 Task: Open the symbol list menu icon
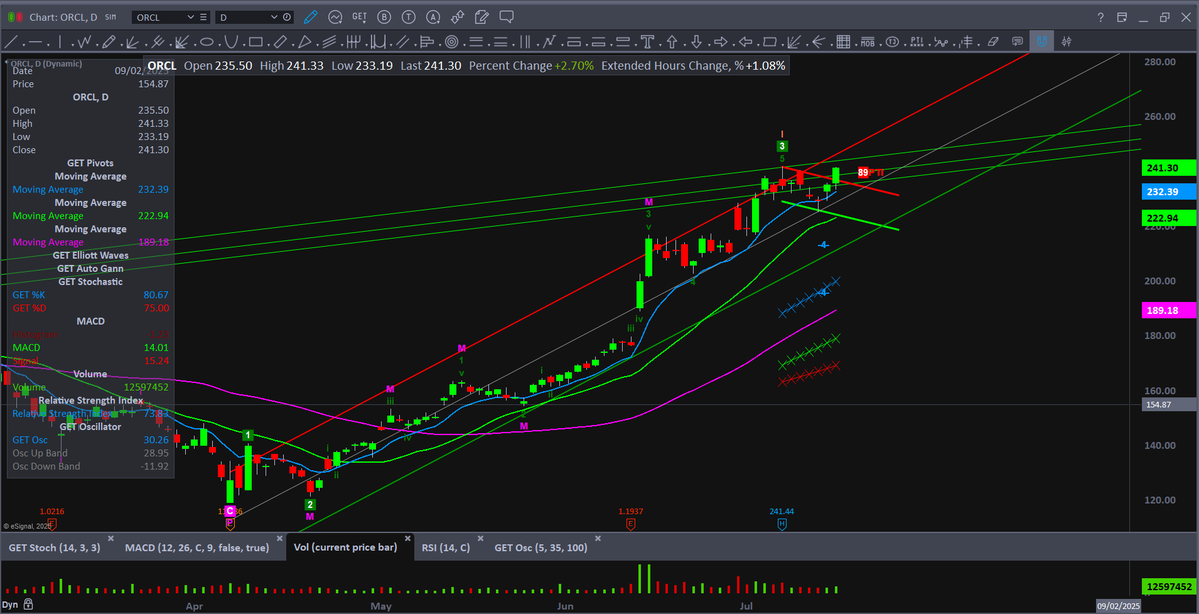tap(203, 17)
